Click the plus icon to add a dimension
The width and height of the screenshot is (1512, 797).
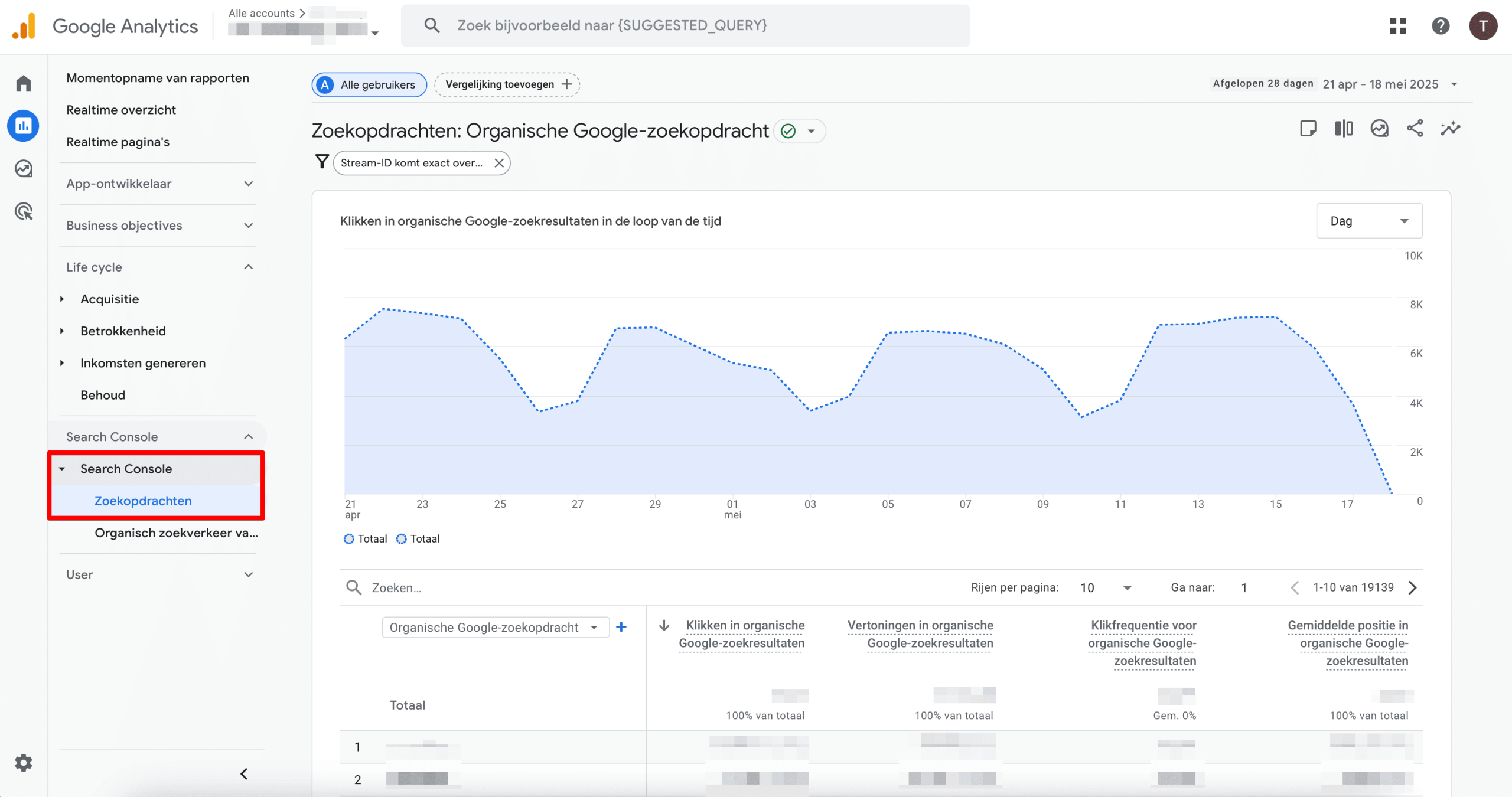pyautogui.click(x=621, y=627)
